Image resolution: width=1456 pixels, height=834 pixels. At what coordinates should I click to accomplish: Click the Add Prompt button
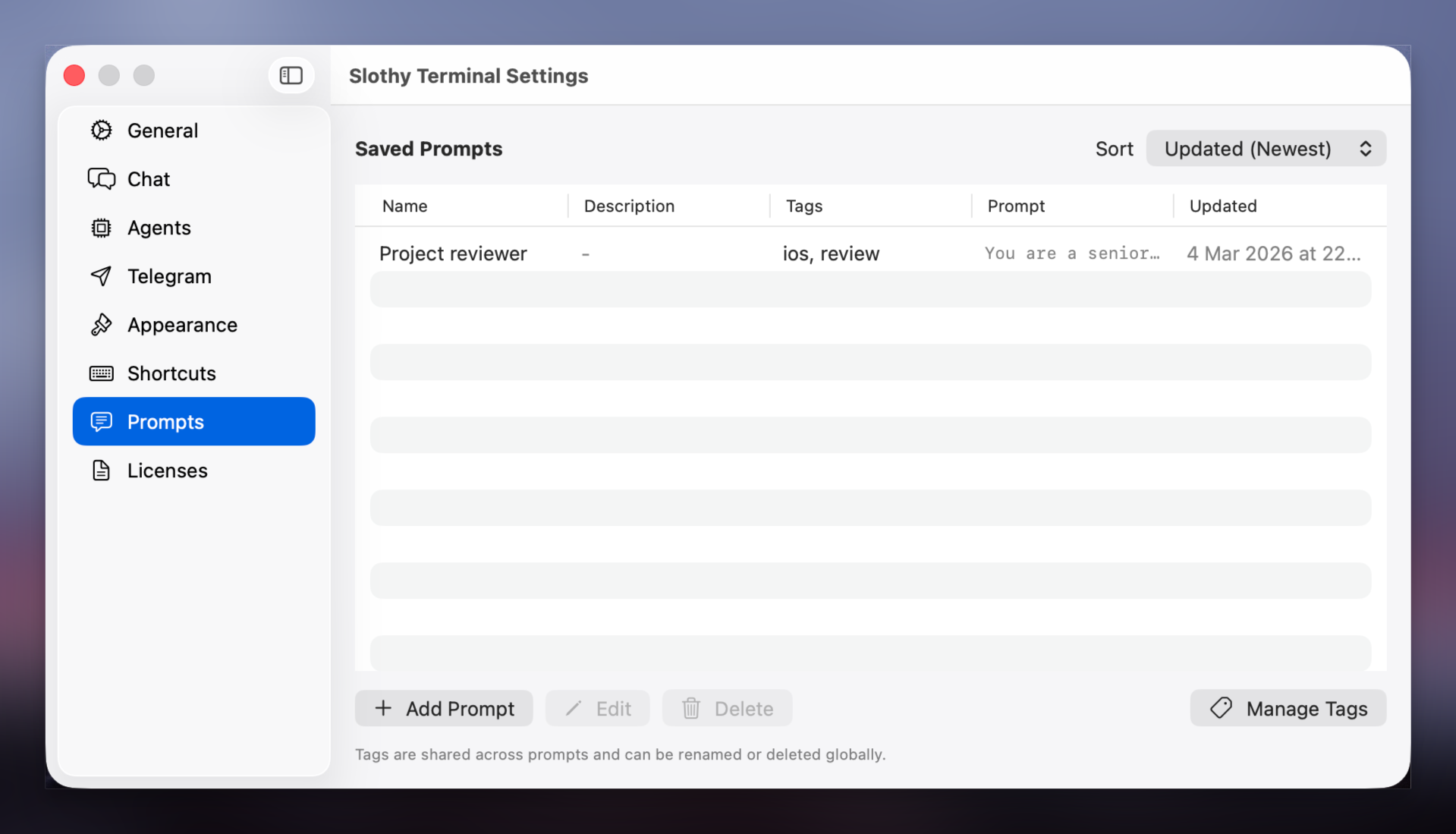[x=444, y=708]
